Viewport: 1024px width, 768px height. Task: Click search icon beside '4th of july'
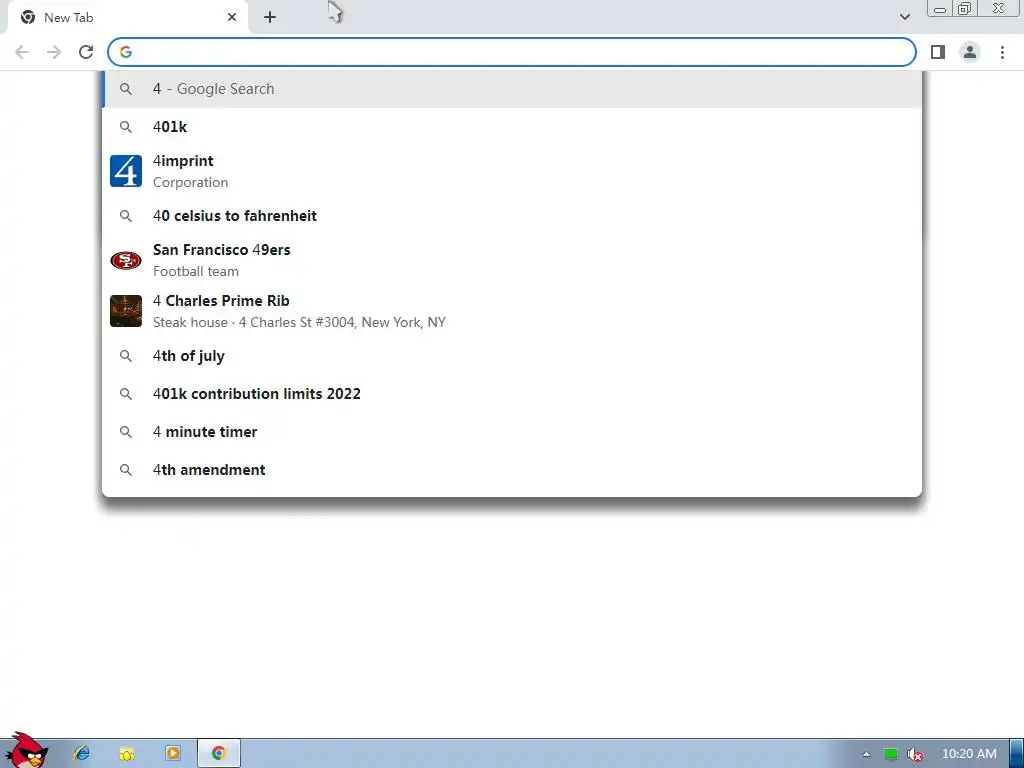tap(125, 356)
